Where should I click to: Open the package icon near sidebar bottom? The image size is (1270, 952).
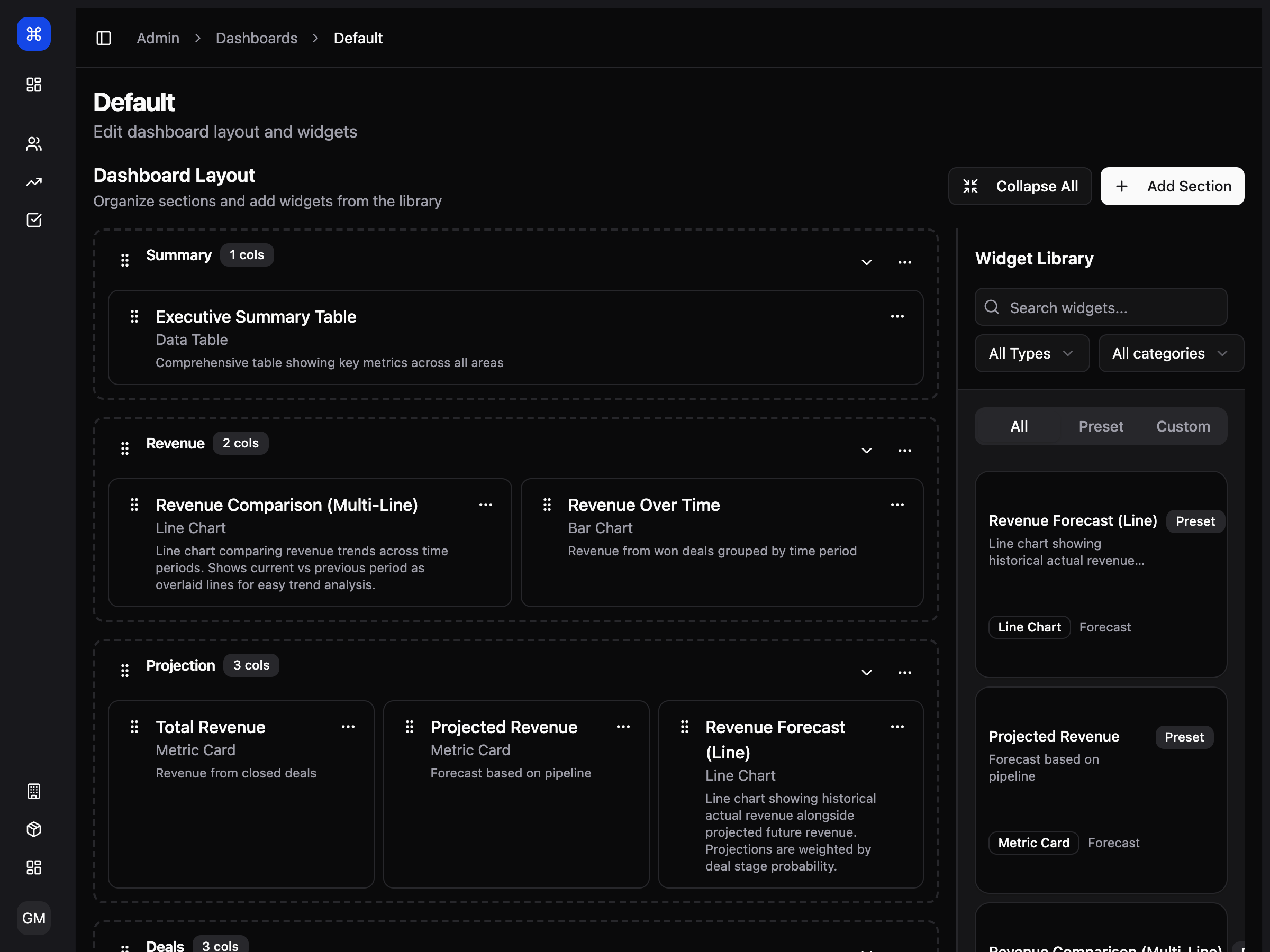(x=33, y=829)
